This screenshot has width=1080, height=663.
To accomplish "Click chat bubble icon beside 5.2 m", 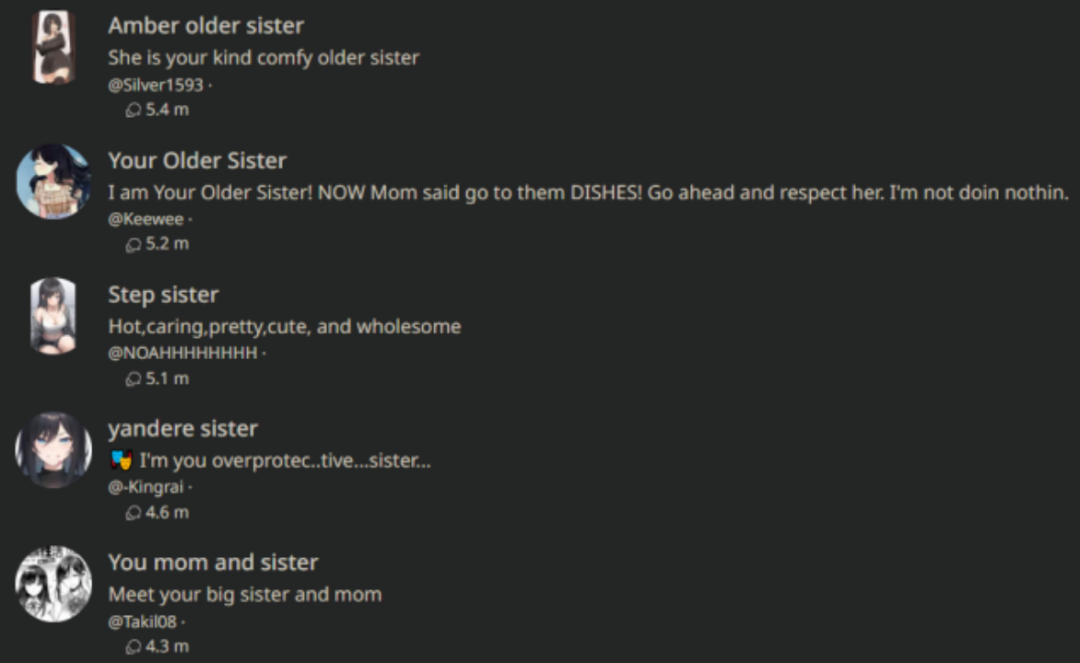I will [133, 244].
